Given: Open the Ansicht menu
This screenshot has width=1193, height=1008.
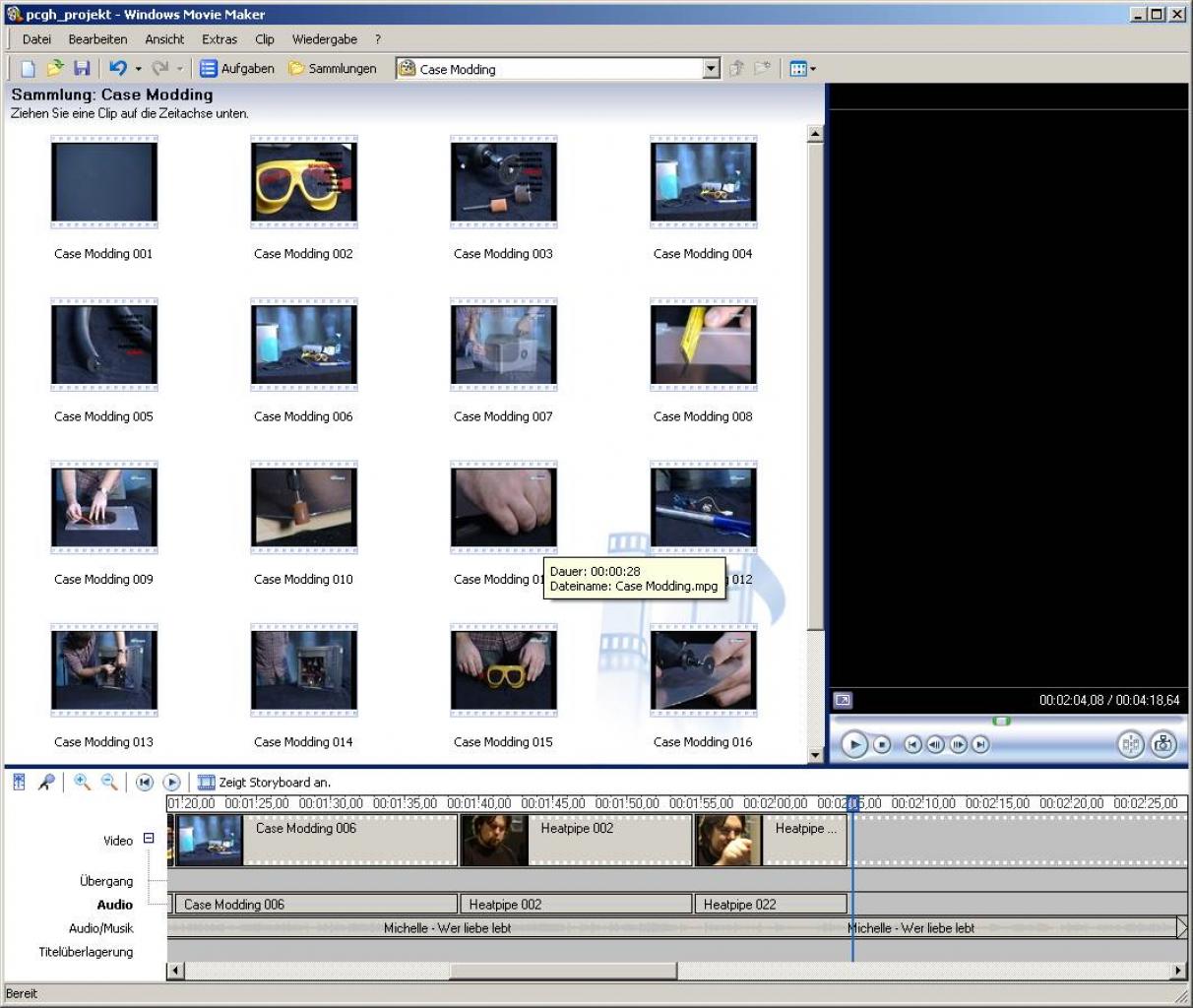Looking at the screenshot, I should click(x=164, y=39).
